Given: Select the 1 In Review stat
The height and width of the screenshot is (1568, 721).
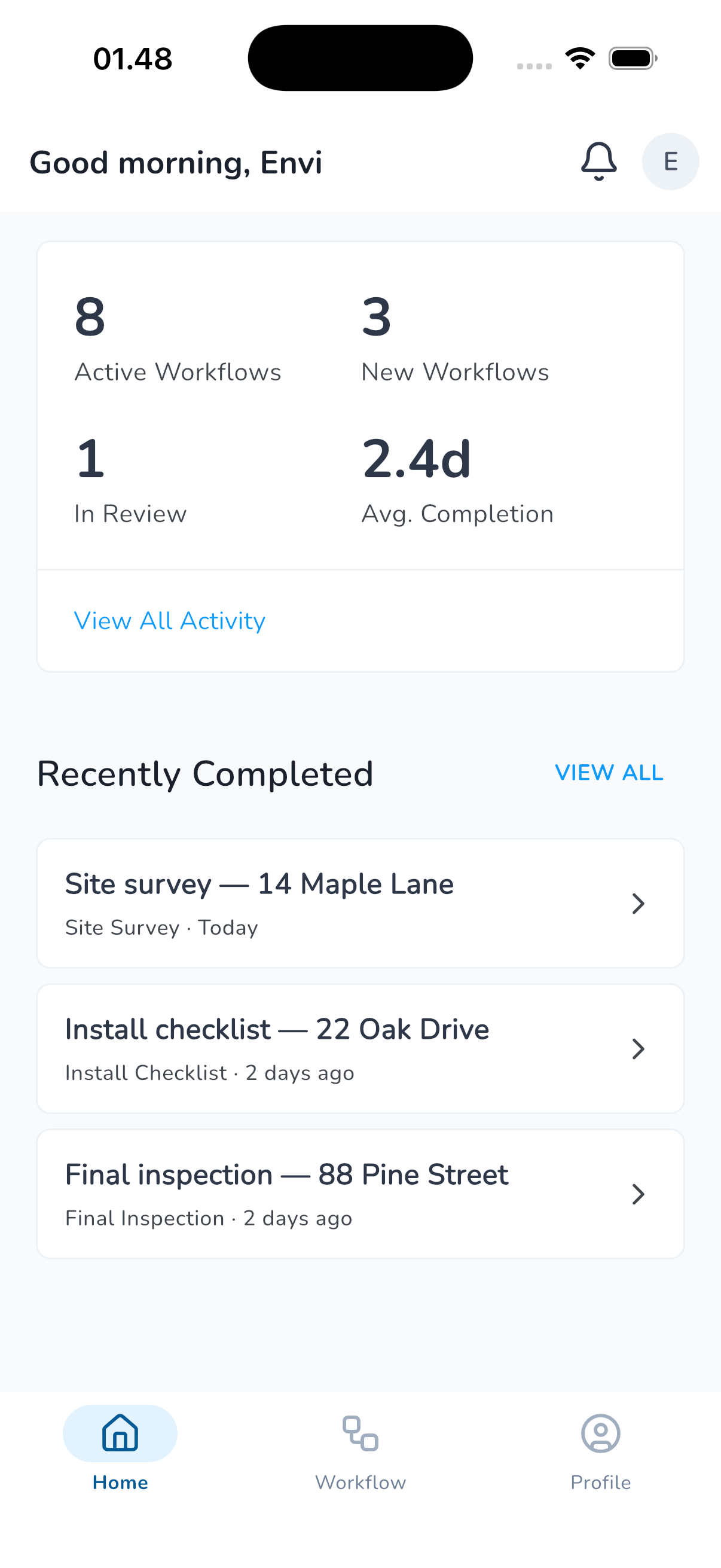Looking at the screenshot, I should 130,481.
